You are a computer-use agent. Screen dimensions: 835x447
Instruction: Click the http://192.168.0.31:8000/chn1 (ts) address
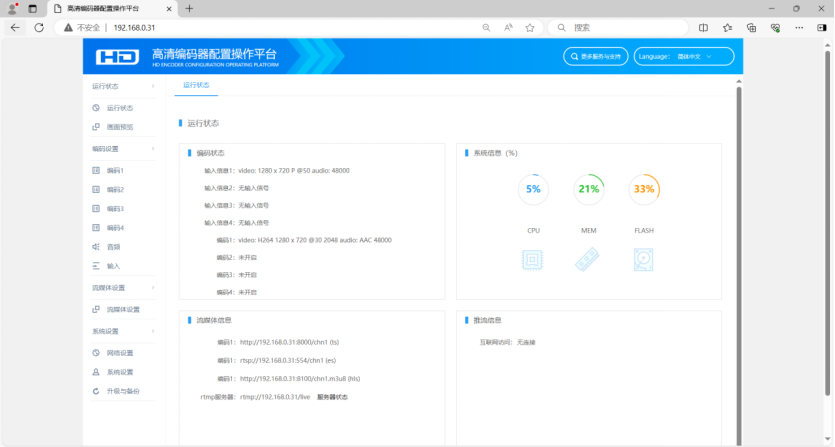click(x=289, y=342)
